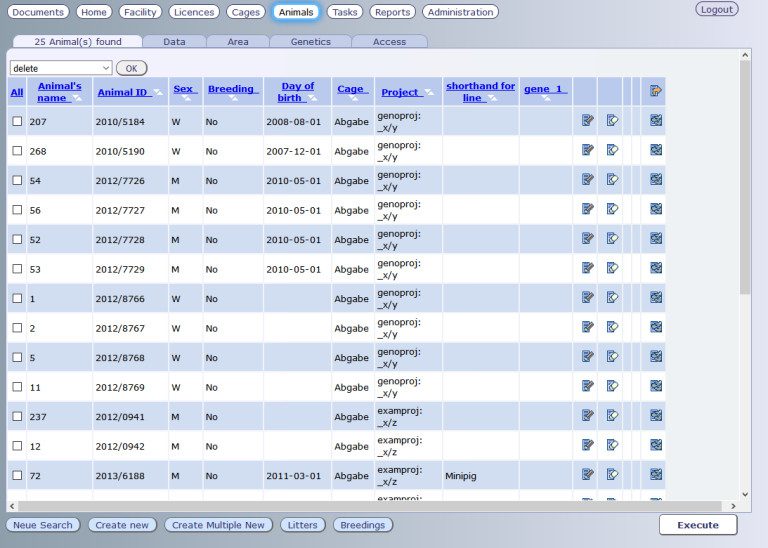Viewport: 768px width, 548px height.
Task: Log out with the Logout button
Action: (x=717, y=9)
